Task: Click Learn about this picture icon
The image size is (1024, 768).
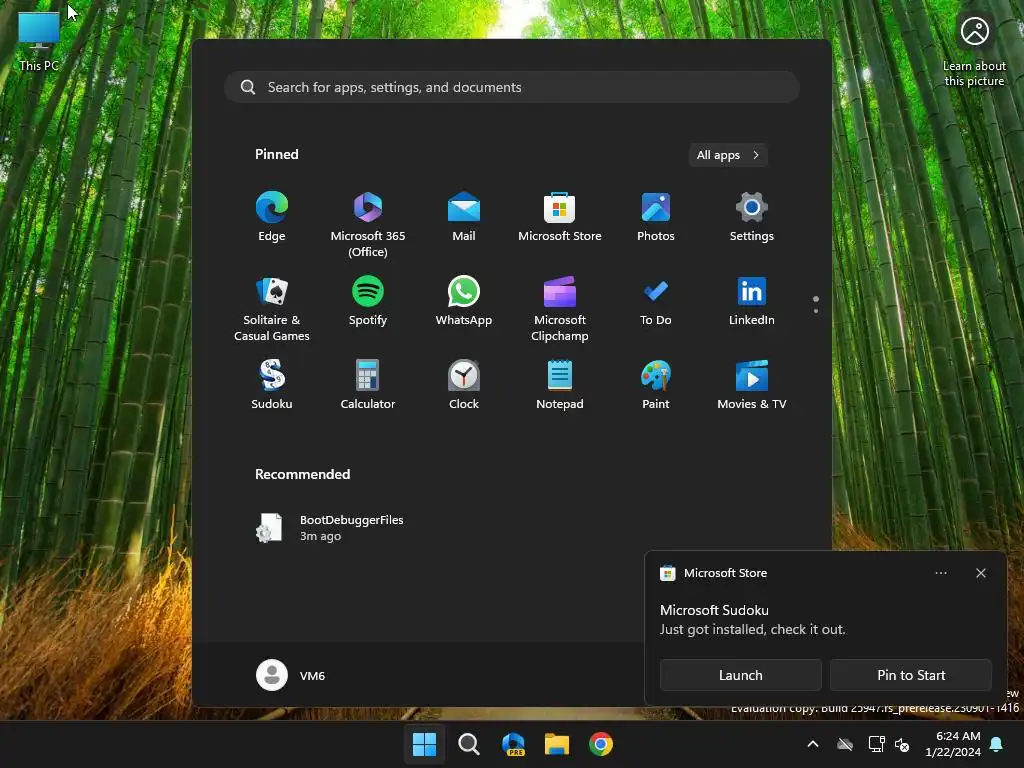Action: click(974, 51)
